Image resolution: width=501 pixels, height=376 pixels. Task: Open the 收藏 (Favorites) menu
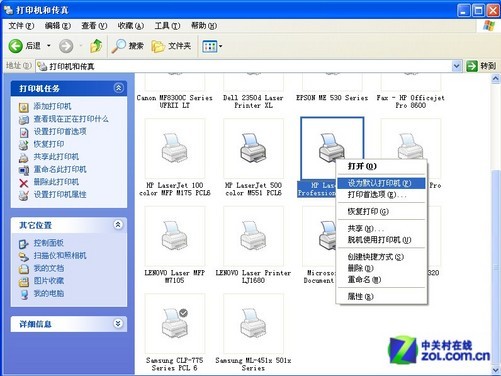(x=131, y=26)
